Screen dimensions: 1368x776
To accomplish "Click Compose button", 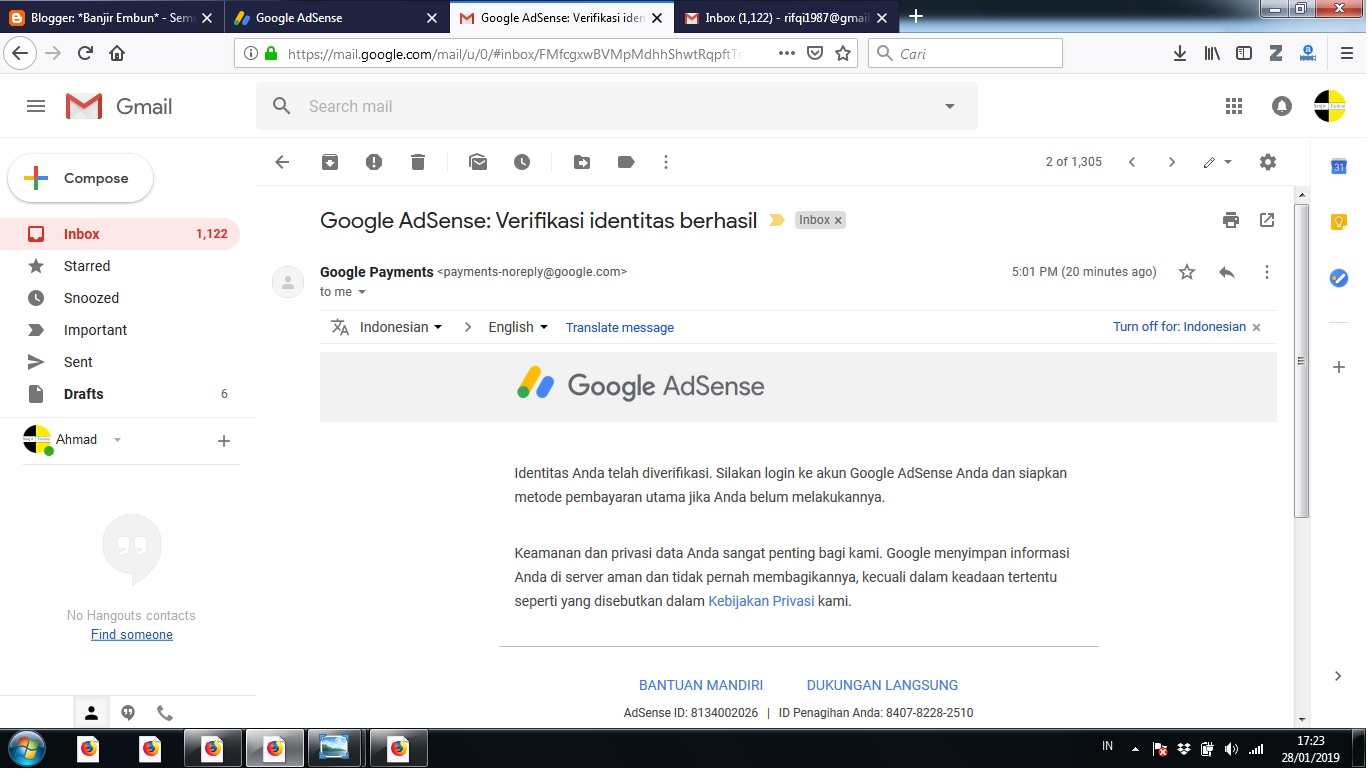I will tap(81, 178).
